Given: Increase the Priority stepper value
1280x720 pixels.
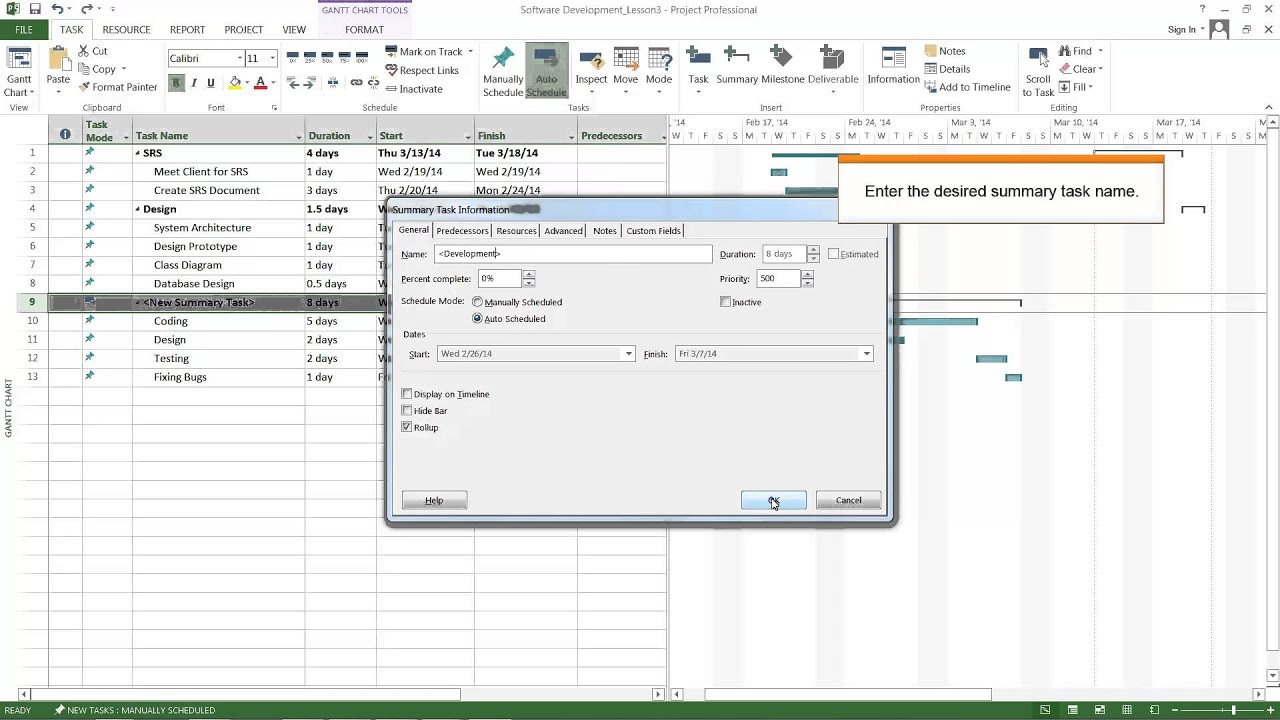Looking at the screenshot, I should [808, 275].
